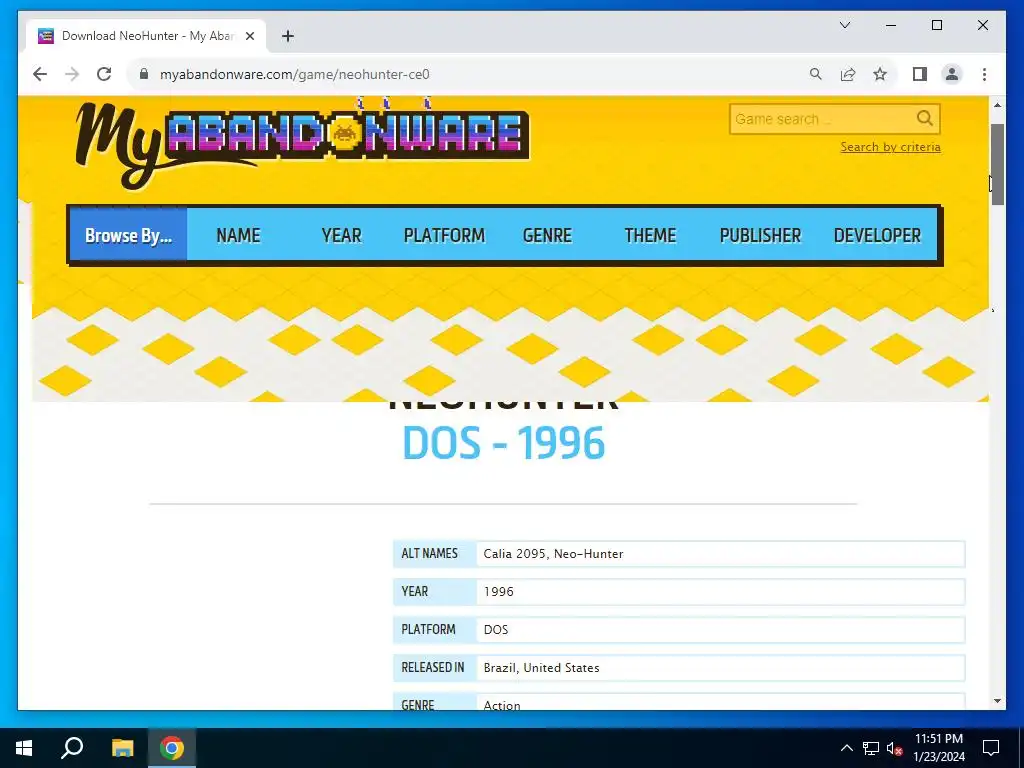This screenshot has width=1024, height=768.
Task: View site info padlock icon
Action: pos(144,74)
